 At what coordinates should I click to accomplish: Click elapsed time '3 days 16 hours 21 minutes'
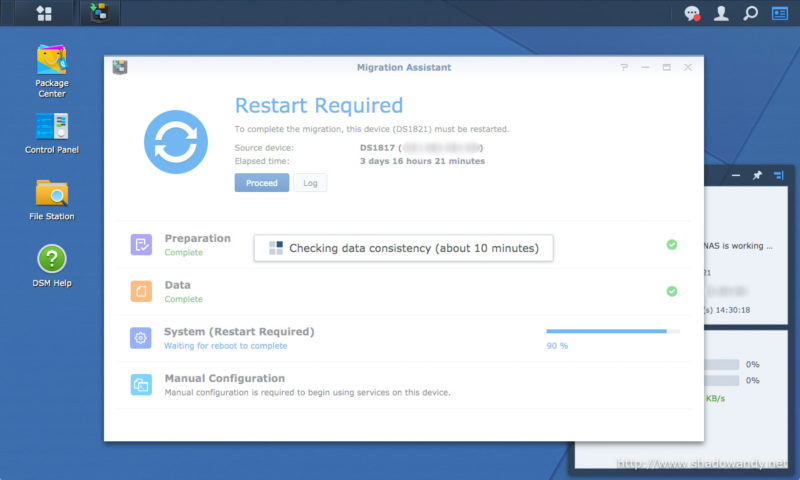[422, 161]
